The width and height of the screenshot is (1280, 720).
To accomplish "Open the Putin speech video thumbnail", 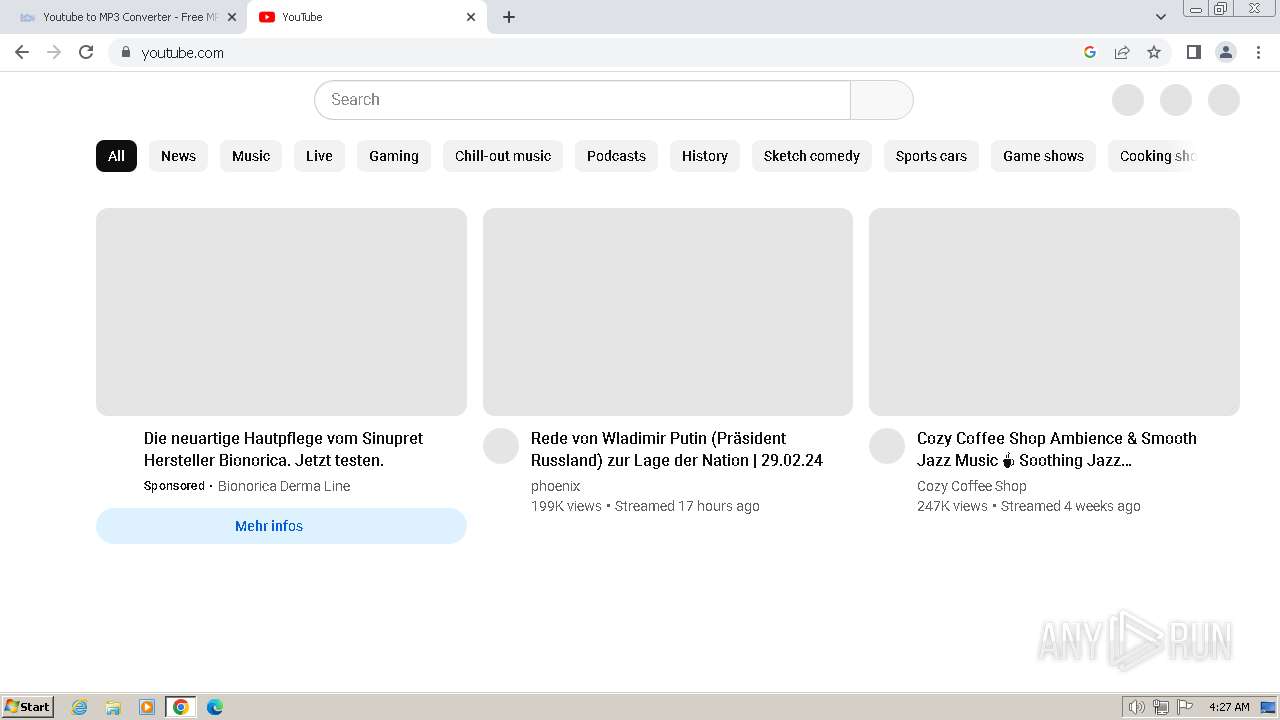I will coord(668,312).
